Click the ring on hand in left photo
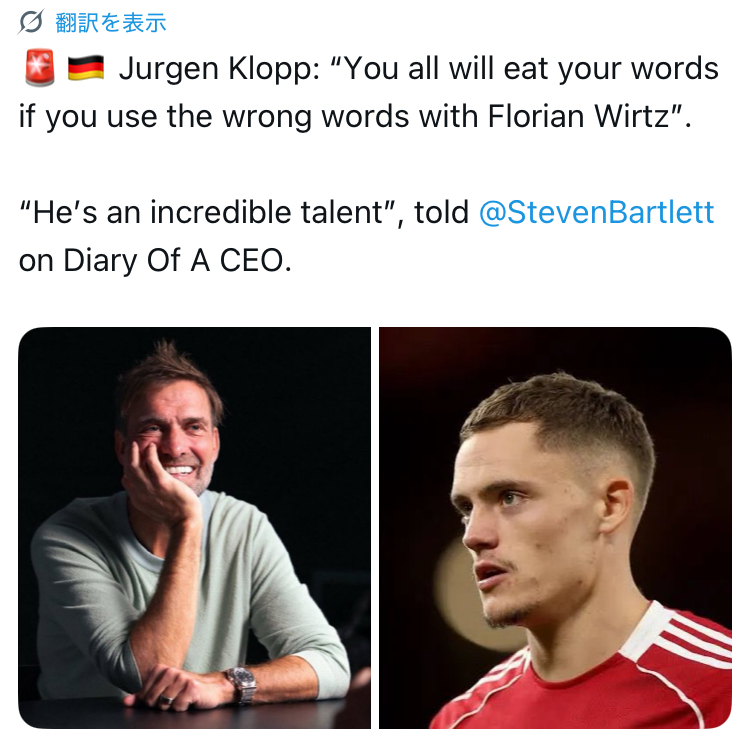This screenshot has width=750, height=737. point(166,700)
